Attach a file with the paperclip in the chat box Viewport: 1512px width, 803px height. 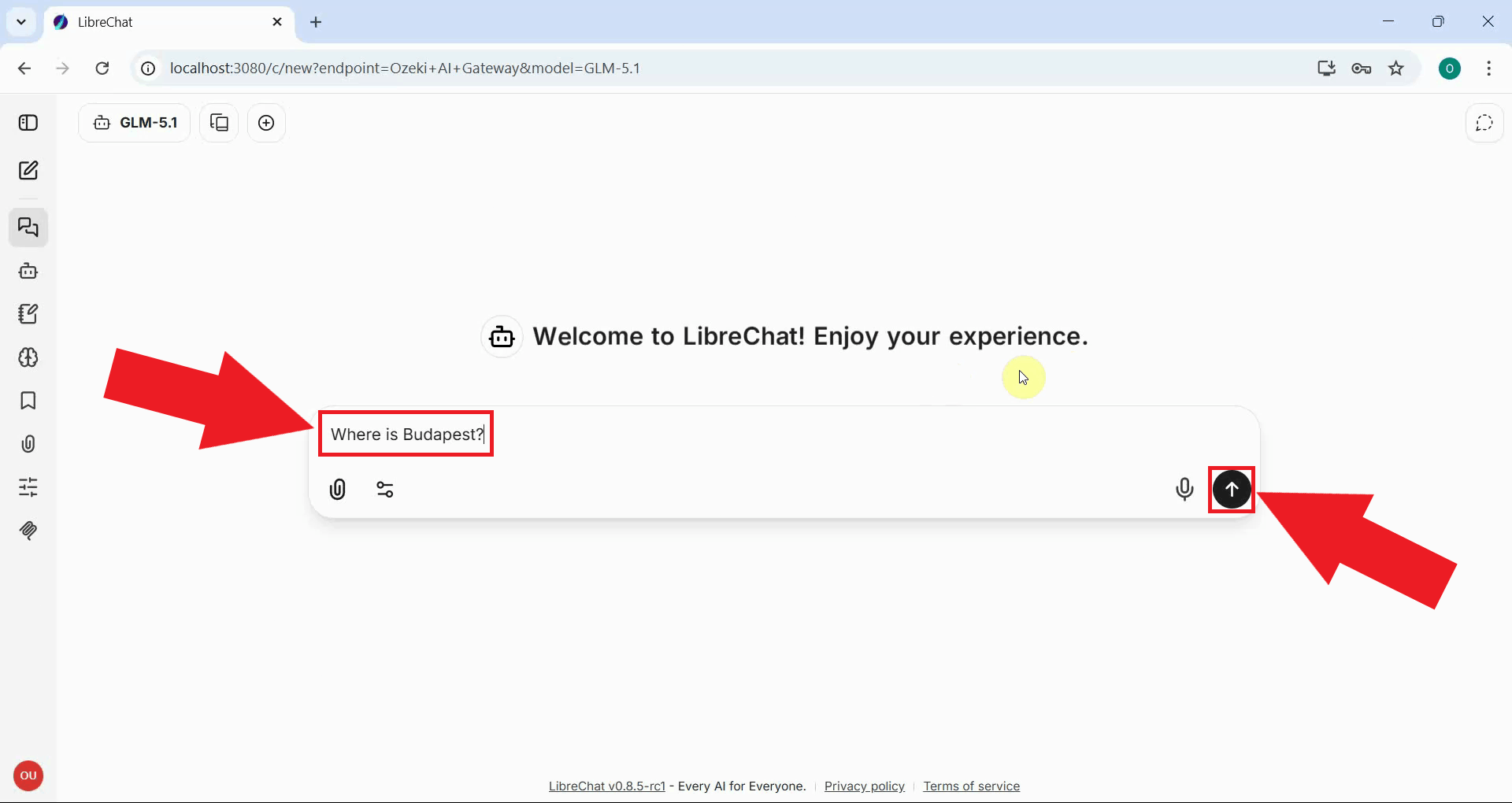pos(337,489)
